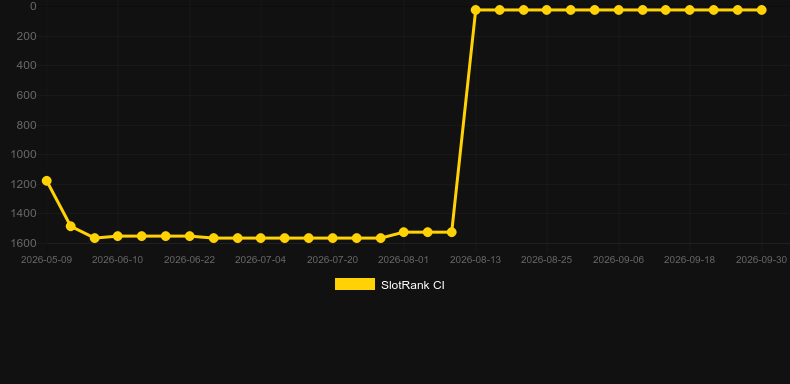The height and width of the screenshot is (384, 790).
Task: Click the data point above 2026-06-10
Action: click(x=118, y=236)
